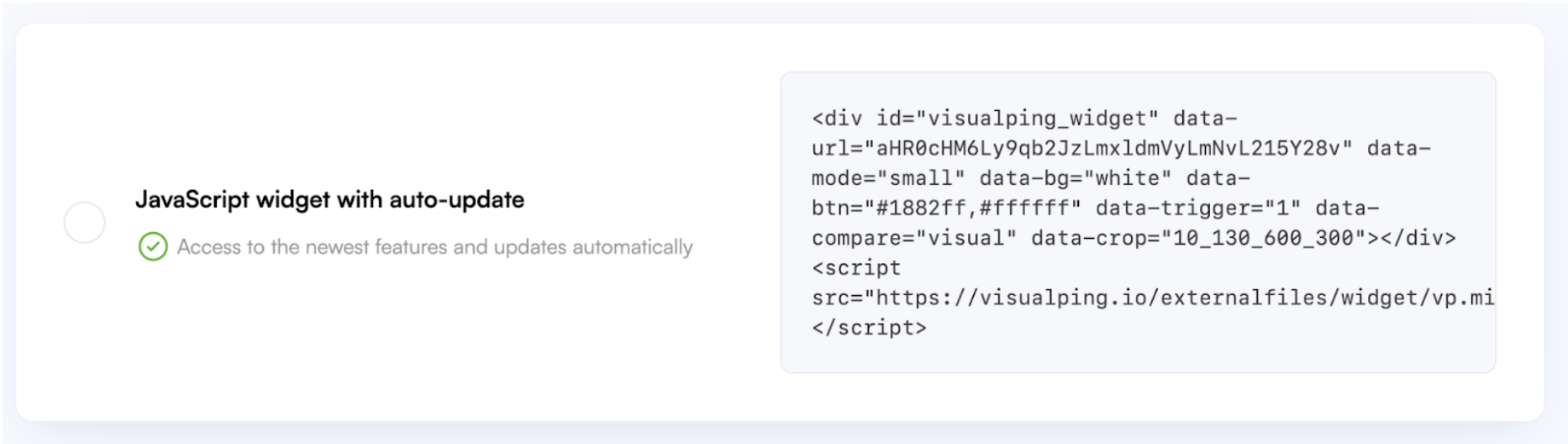Image resolution: width=1568 pixels, height=444 pixels.
Task: Click the mode="small" attribute in snippet
Action: [x=888, y=178]
